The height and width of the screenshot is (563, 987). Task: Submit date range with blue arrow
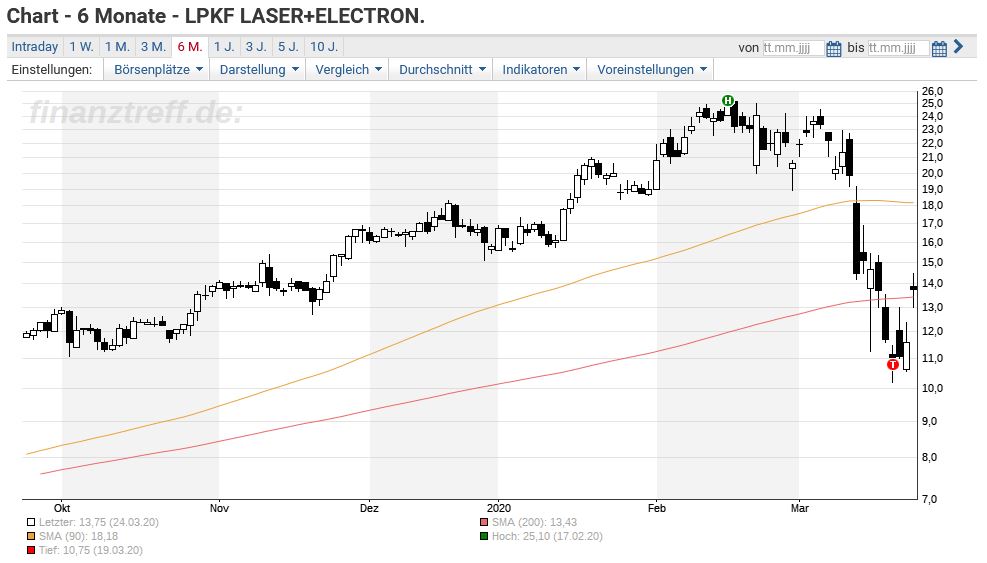pos(958,47)
